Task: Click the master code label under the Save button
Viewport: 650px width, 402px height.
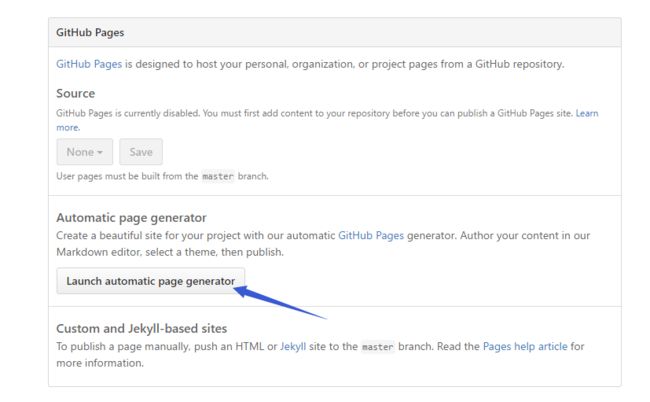Action: (218, 176)
